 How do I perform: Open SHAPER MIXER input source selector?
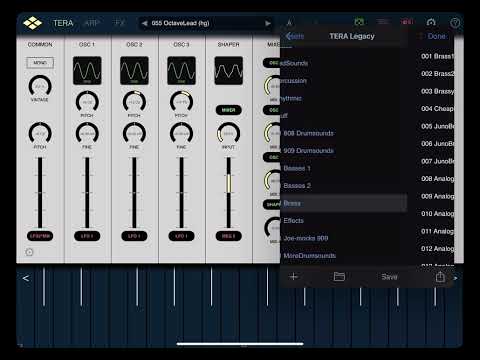[x=228, y=110]
